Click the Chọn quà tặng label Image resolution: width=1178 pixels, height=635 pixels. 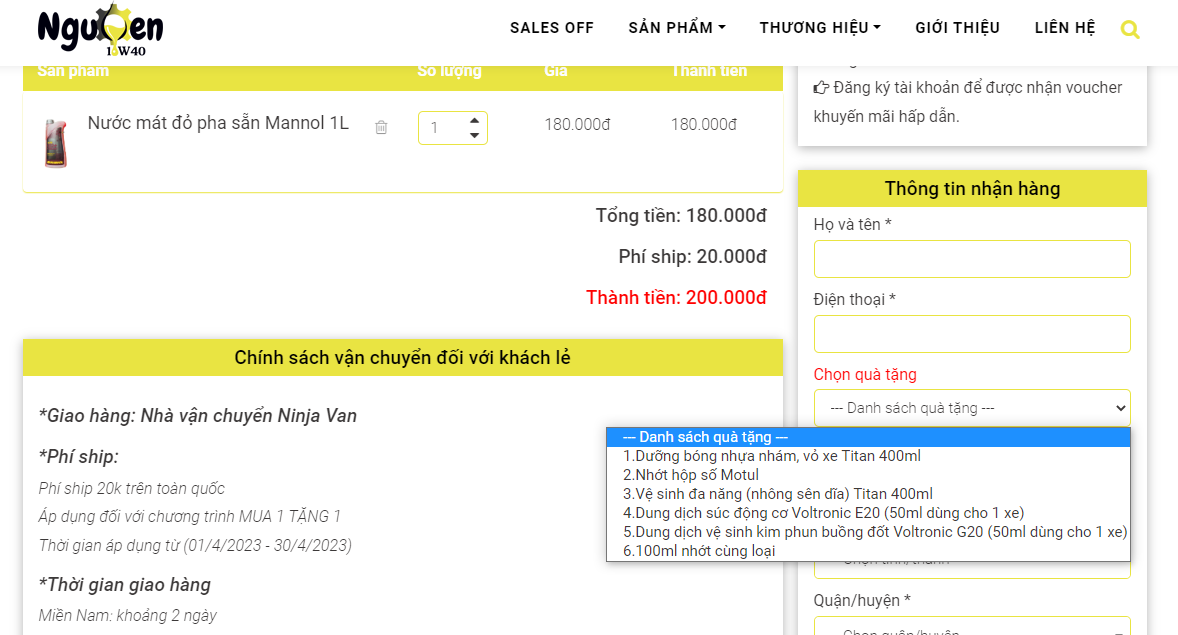865,374
